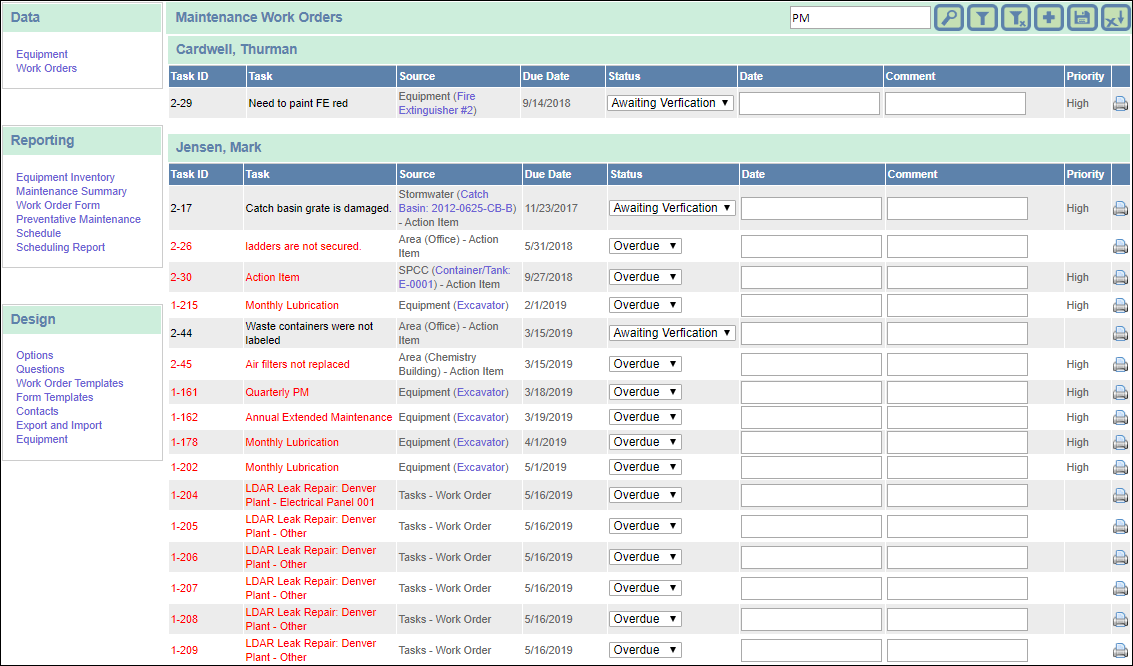The width and height of the screenshot is (1133, 666).
Task: Open status dropdown for Monthly Lubrication 1-215
Action: [645, 304]
